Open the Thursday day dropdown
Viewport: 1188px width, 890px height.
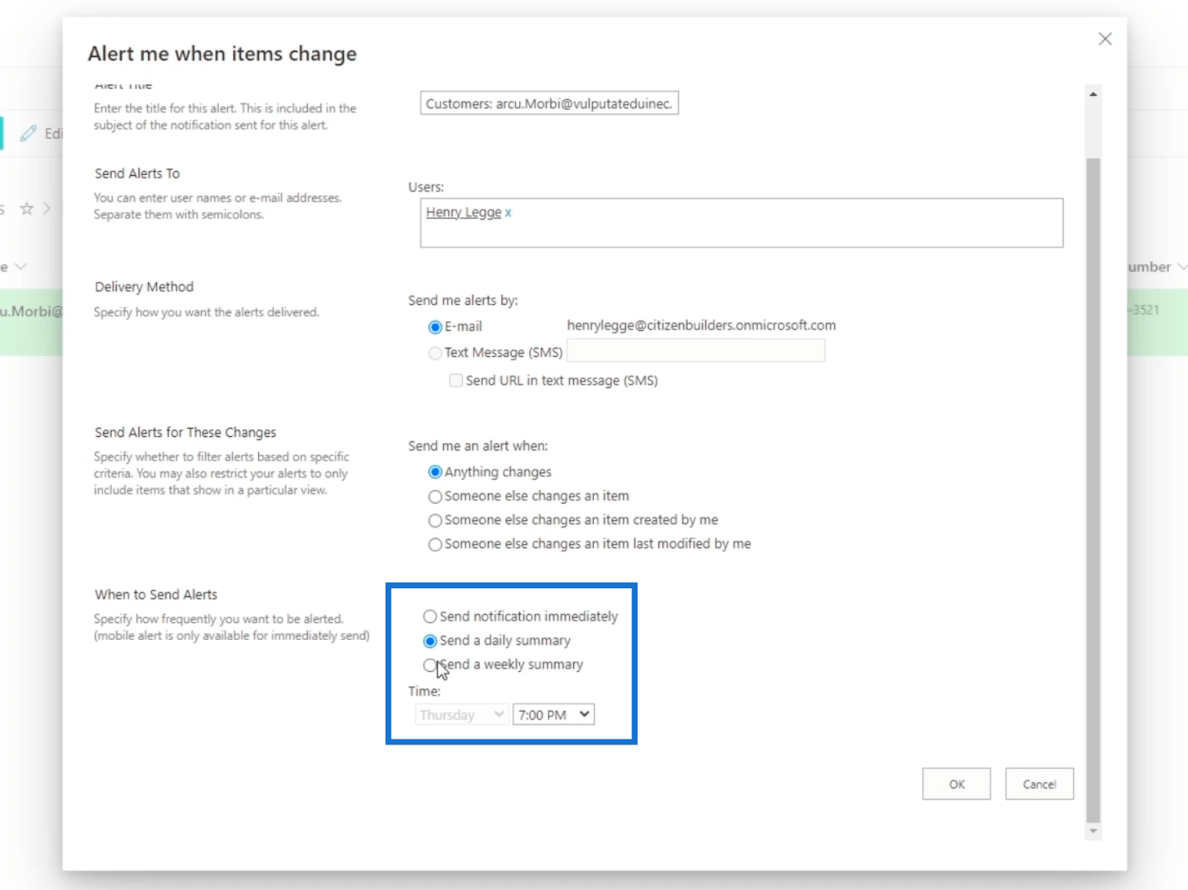pyautogui.click(x=461, y=714)
